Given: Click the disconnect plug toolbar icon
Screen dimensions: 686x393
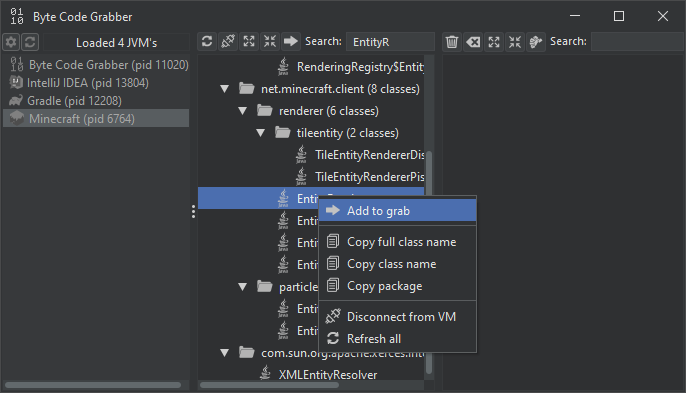Looking at the screenshot, I should pos(228,42).
